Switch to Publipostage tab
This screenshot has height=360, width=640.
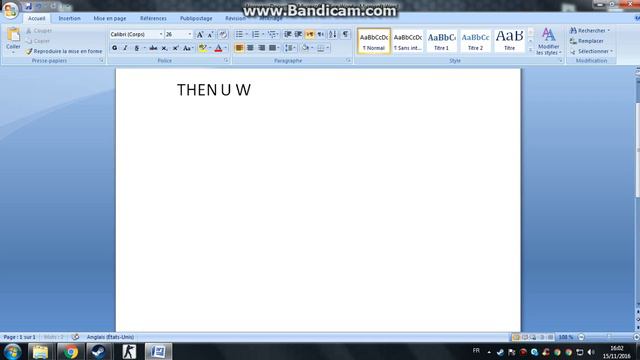[196, 18]
